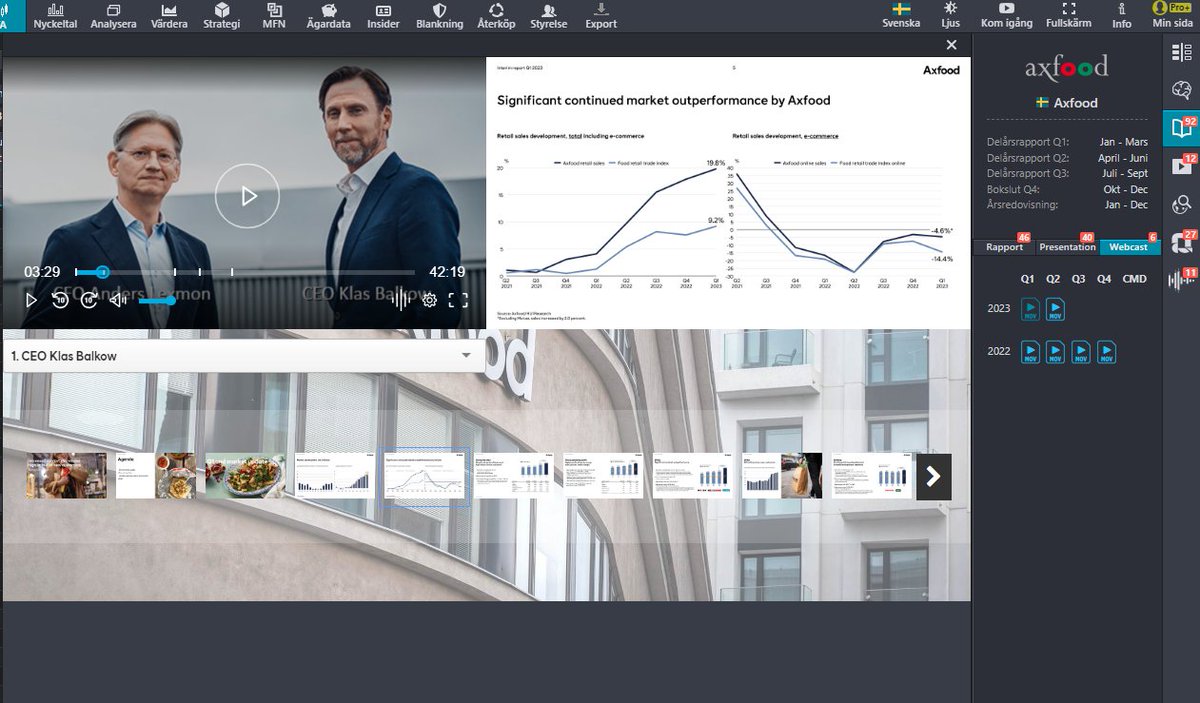Open video player settings gear
The width and height of the screenshot is (1200, 703).
click(430, 299)
